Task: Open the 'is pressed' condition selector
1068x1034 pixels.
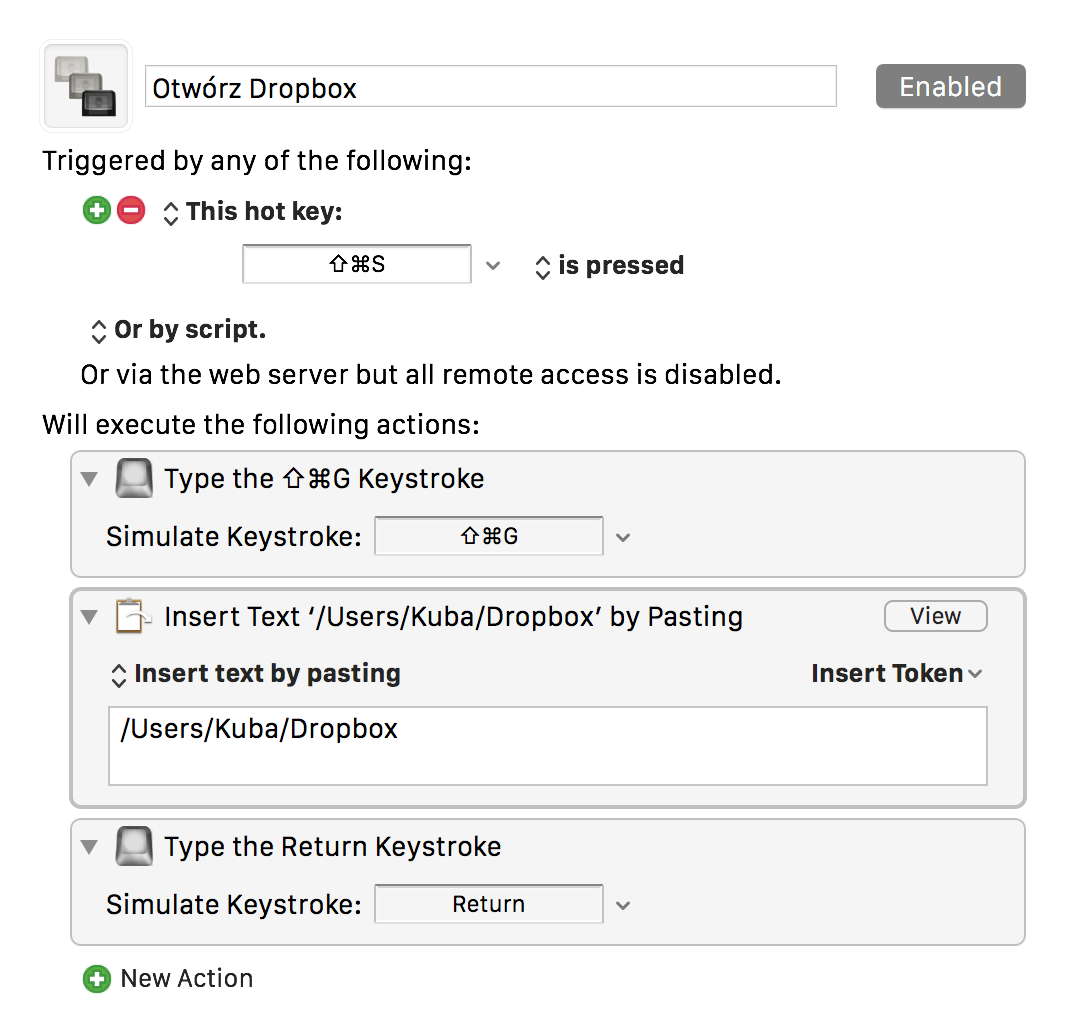Action: coord(543,266)
